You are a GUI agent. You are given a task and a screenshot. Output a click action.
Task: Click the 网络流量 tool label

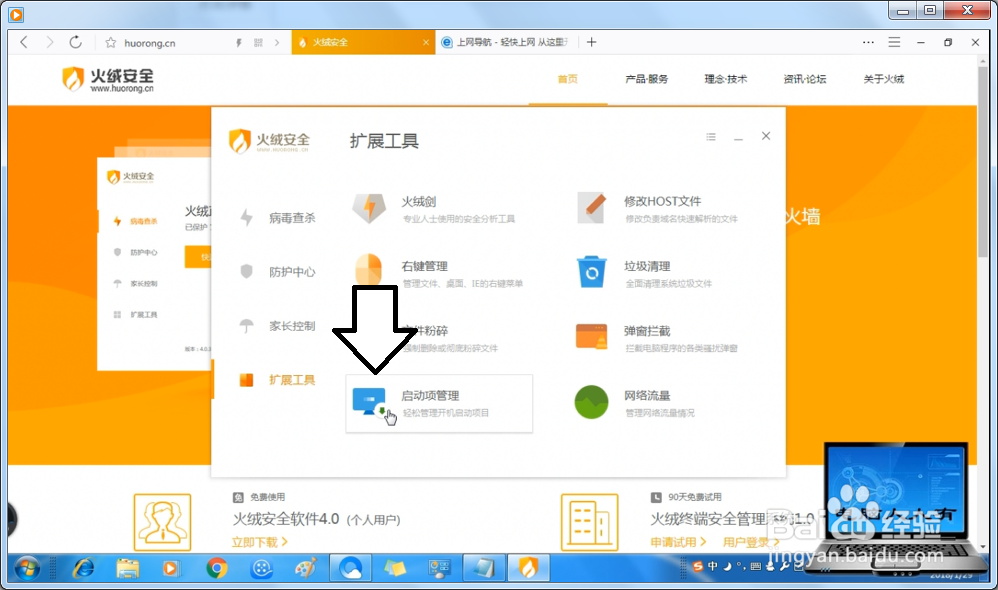(x=647, y=396)
